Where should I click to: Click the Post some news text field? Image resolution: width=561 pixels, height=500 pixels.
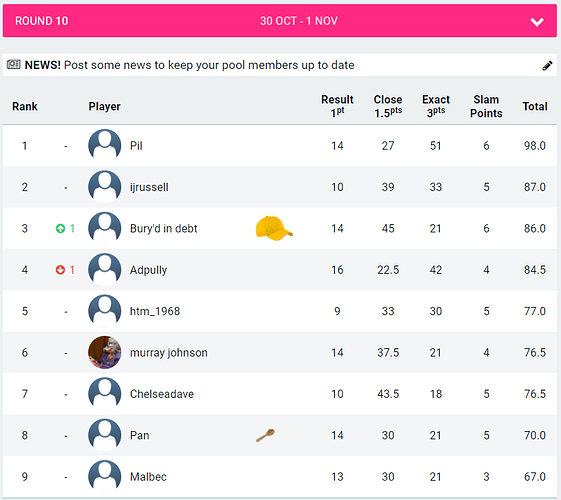click(x=209, y=65)
